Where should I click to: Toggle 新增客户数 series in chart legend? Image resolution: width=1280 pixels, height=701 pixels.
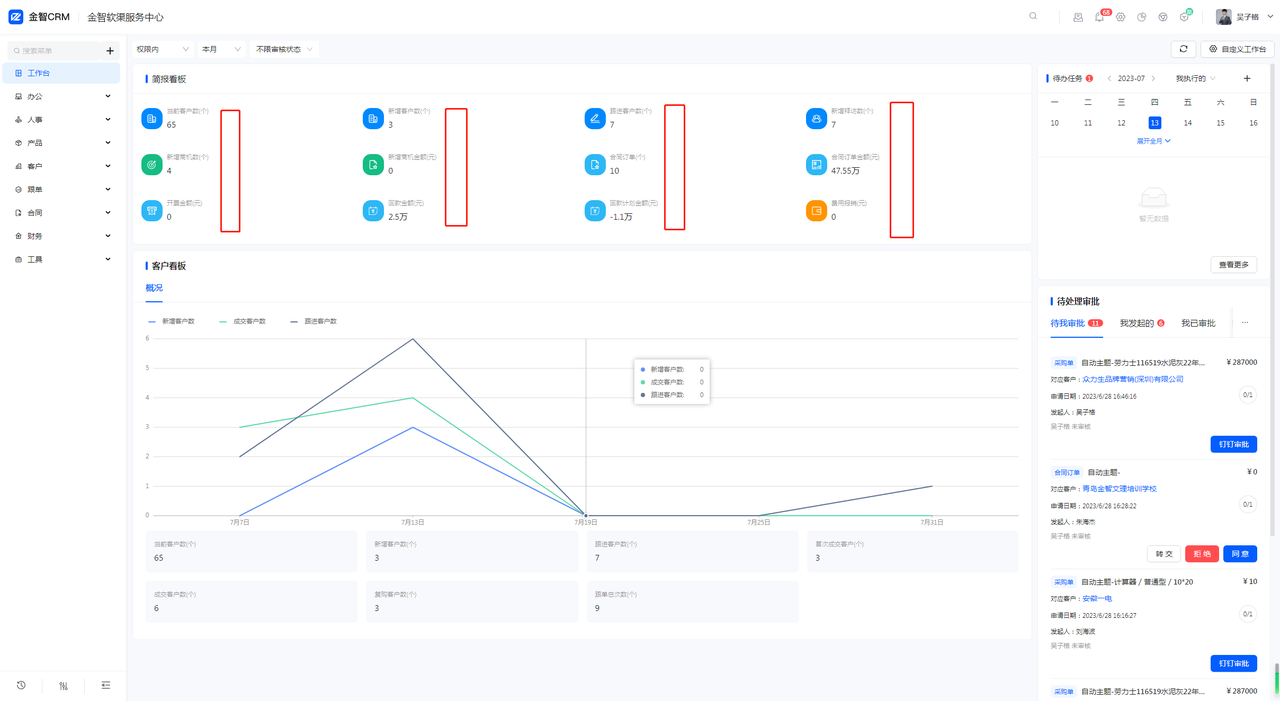point(172,321)
